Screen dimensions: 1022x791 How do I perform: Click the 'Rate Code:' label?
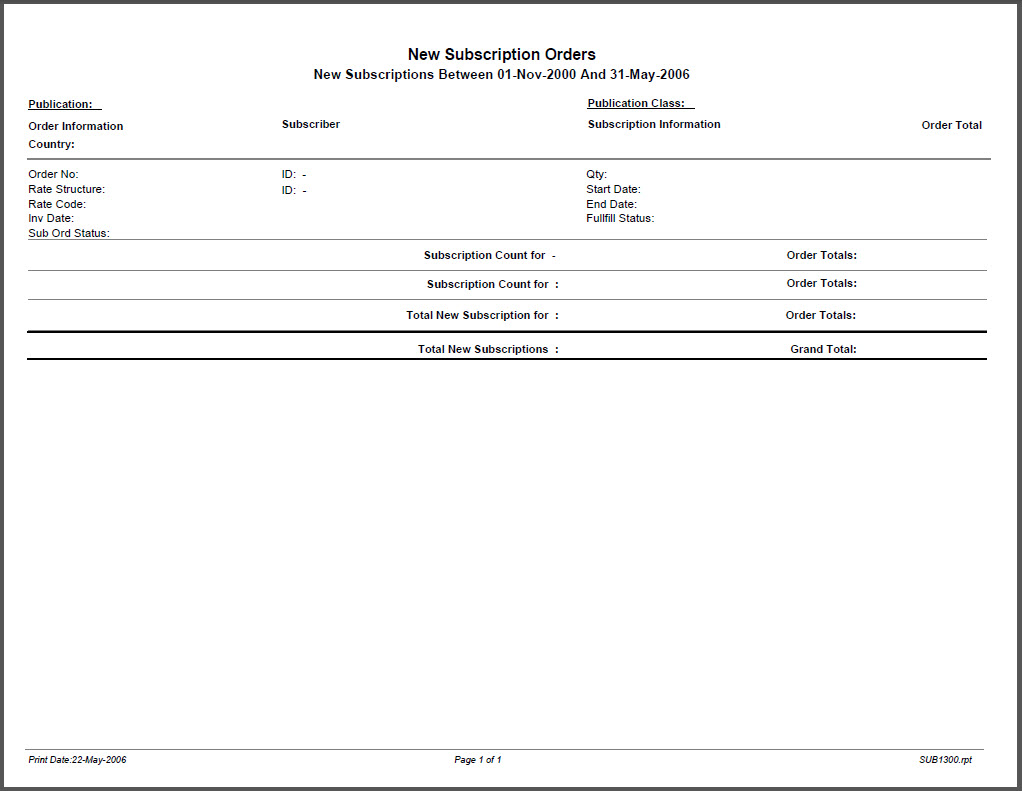pyautogui.click(x=57, y=205)
